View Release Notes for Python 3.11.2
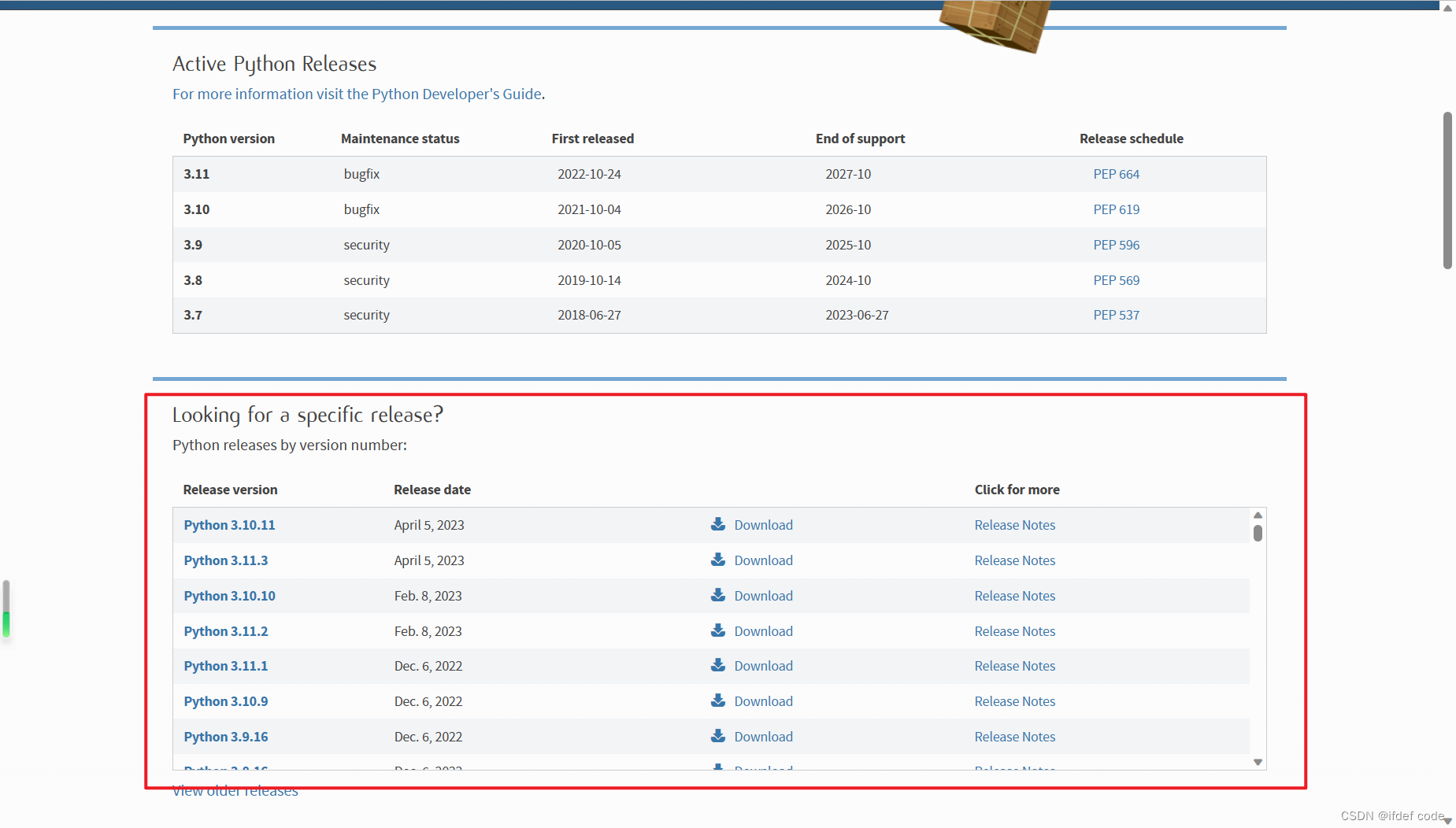Screen dimensions: 1456x828 click(1014, 631)
